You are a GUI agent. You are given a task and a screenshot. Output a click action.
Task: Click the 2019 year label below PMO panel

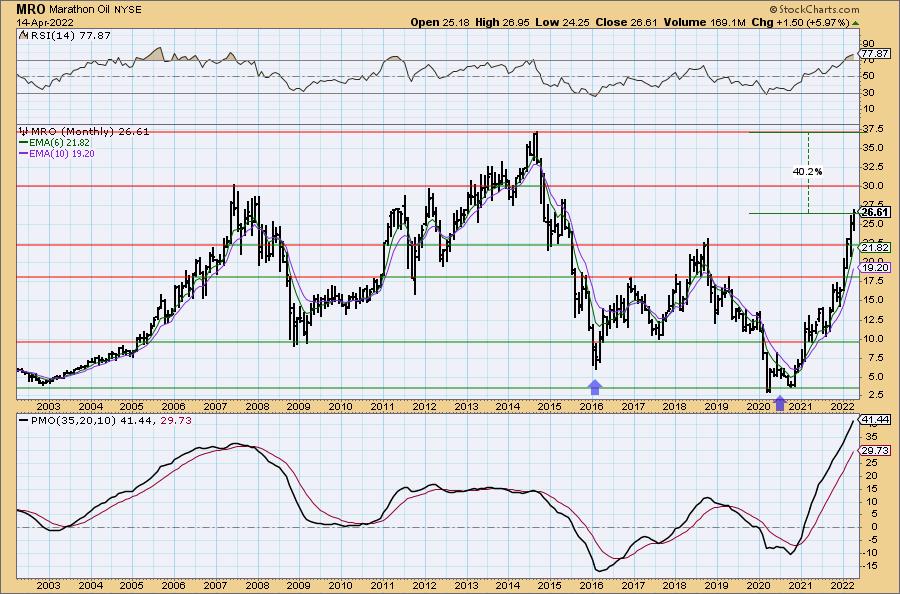(x=716, y=585)
